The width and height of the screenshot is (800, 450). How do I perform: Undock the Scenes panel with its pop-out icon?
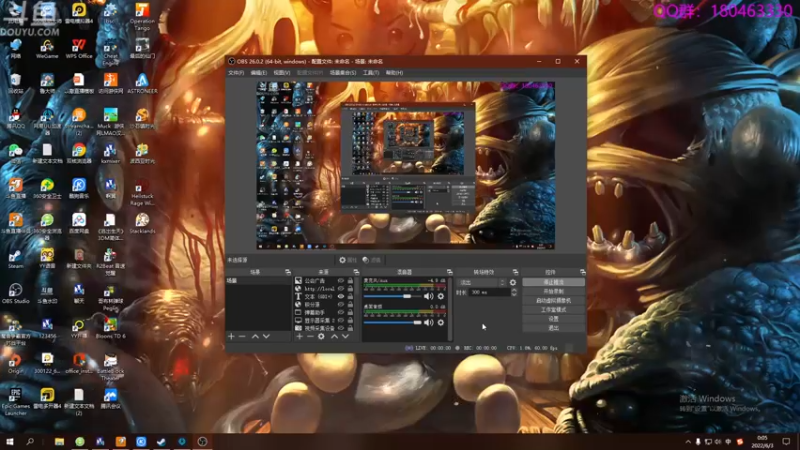288,272
